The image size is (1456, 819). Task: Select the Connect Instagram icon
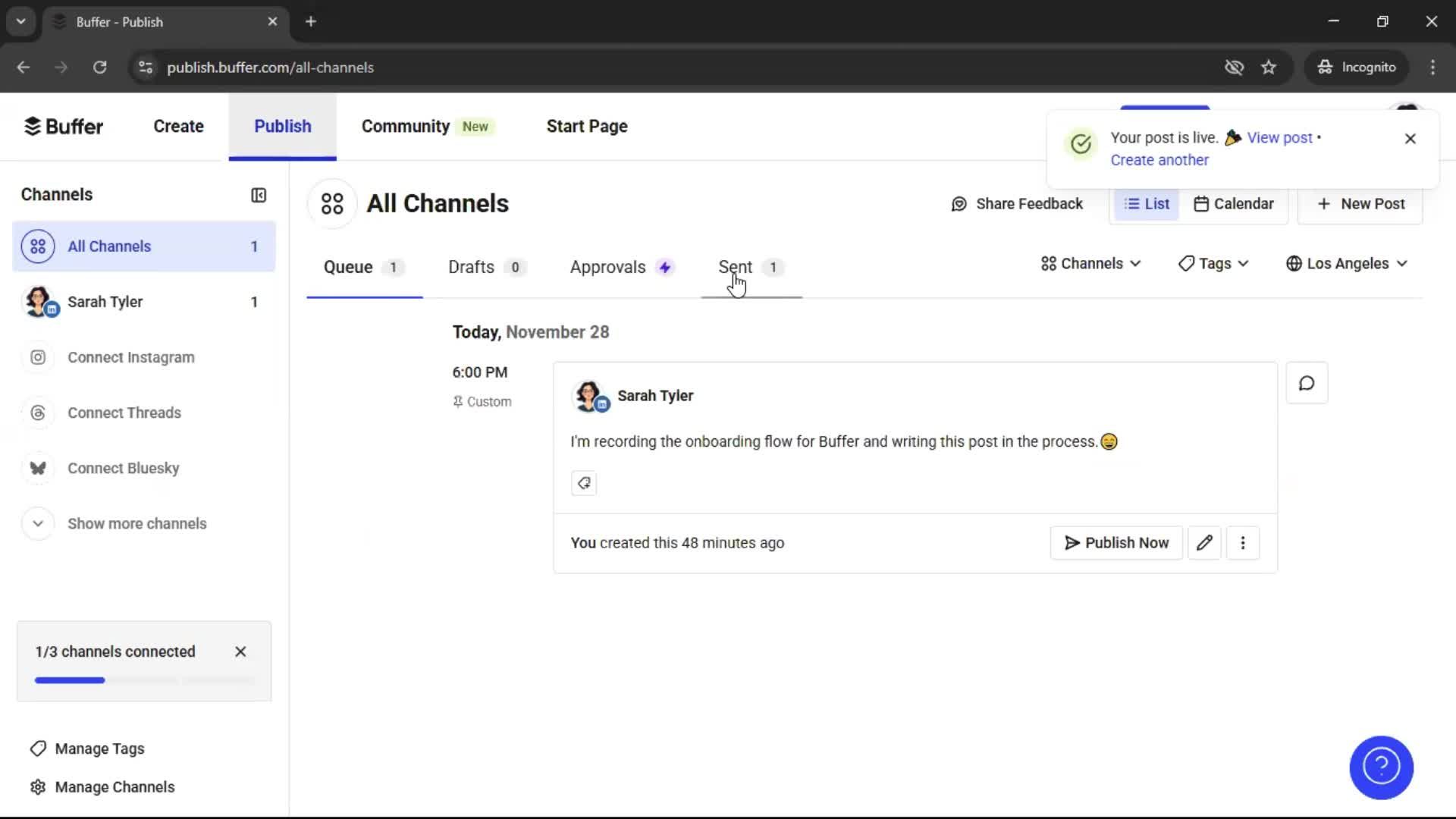[x=38, y=357]
